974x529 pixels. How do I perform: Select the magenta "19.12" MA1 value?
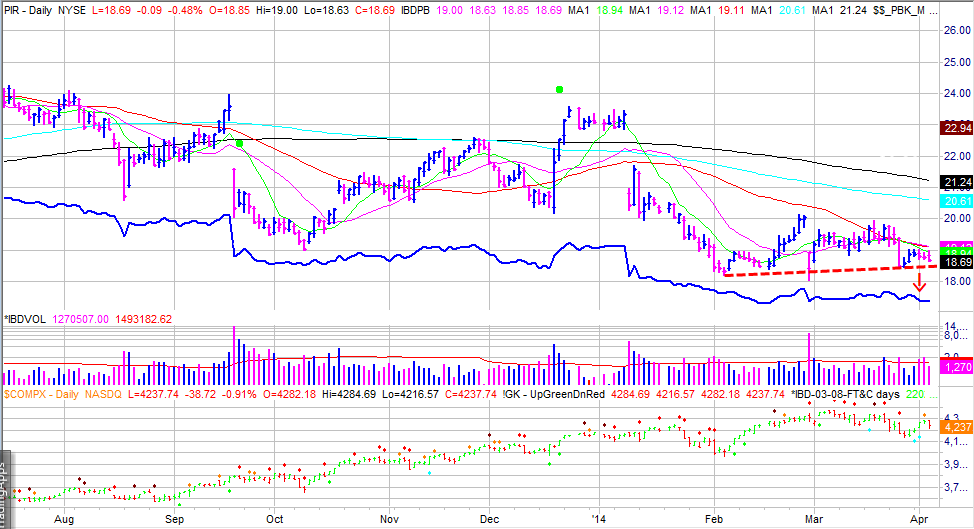(x=670, y=11)
